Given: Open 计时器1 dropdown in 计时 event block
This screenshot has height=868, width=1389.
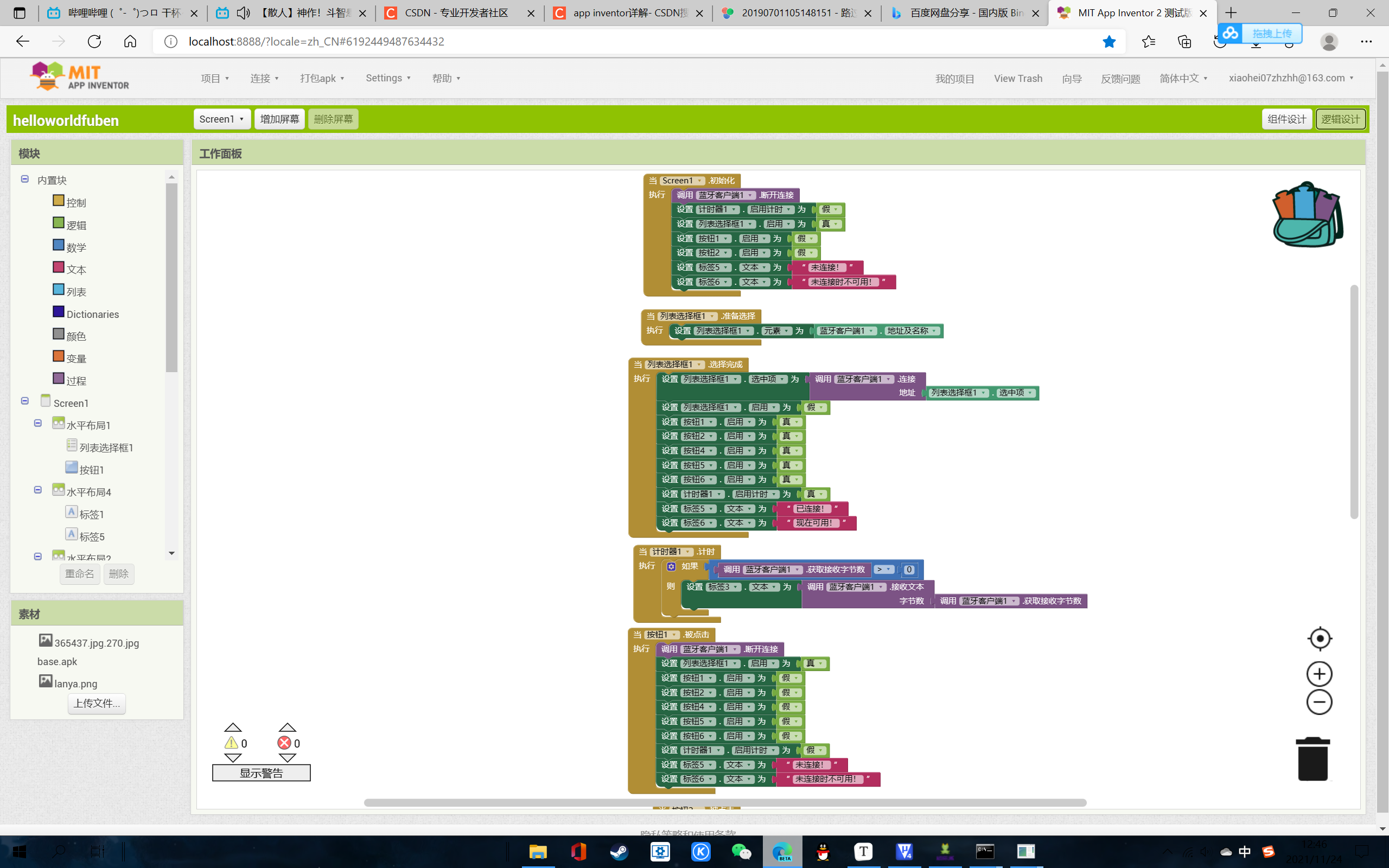Looking at the screenshot, I should (x=671, y=552).
